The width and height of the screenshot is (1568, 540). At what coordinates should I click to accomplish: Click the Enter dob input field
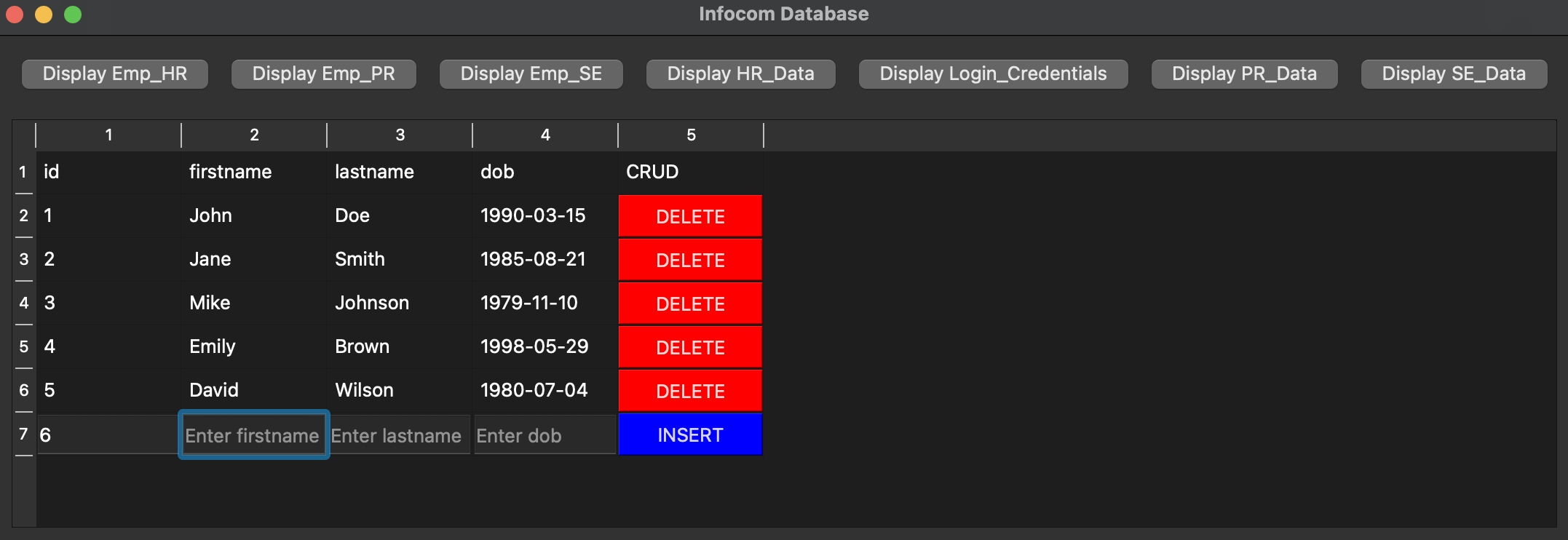(x=545, y=435)
